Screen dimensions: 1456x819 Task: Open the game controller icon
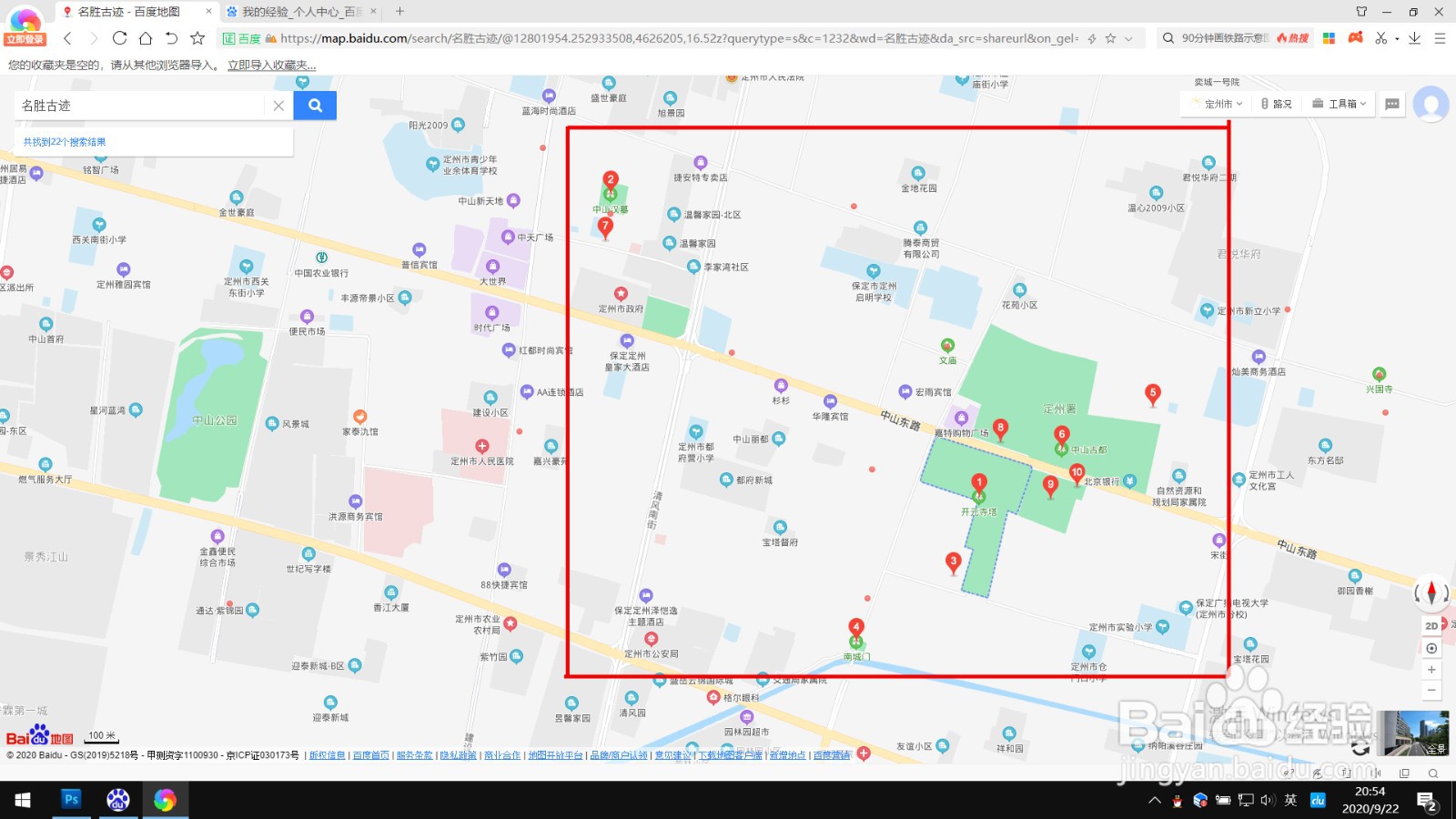pos(1356,38)
